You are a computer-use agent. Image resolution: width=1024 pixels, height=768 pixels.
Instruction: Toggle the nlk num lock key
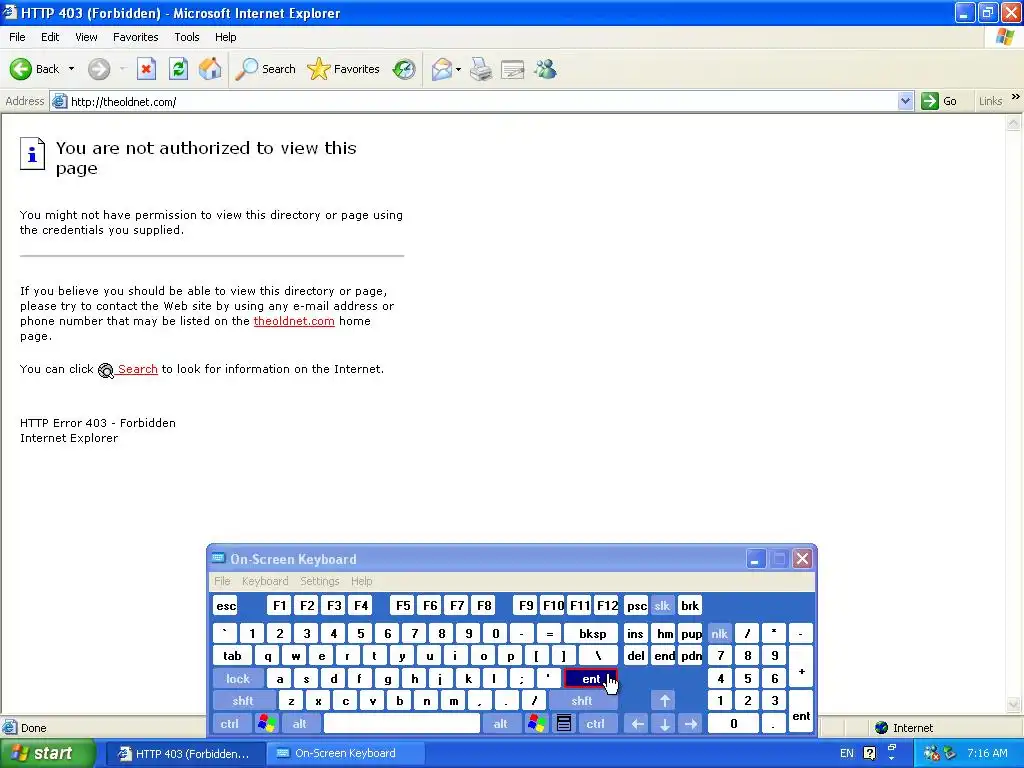click(x=720, y=633)
